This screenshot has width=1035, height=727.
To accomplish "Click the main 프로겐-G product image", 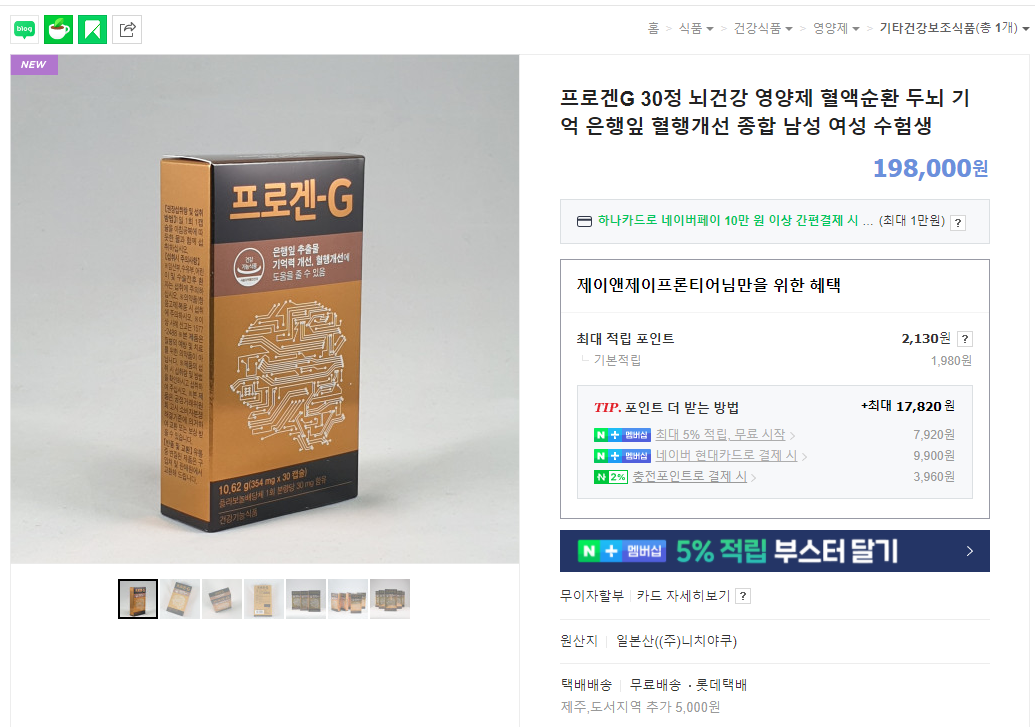I will tap(265, 309).
